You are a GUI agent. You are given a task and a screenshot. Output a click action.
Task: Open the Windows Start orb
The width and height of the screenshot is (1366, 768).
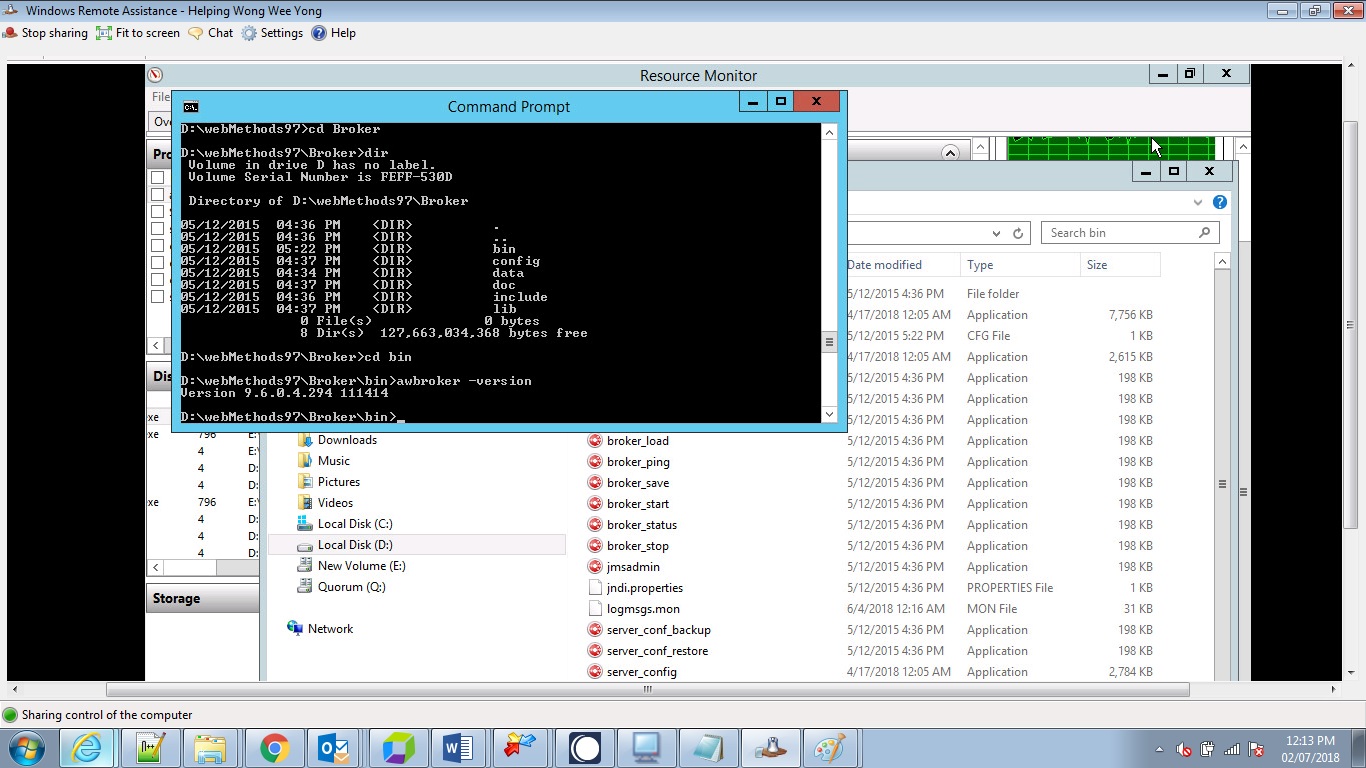pyautogui.click(x=26, y=748)
